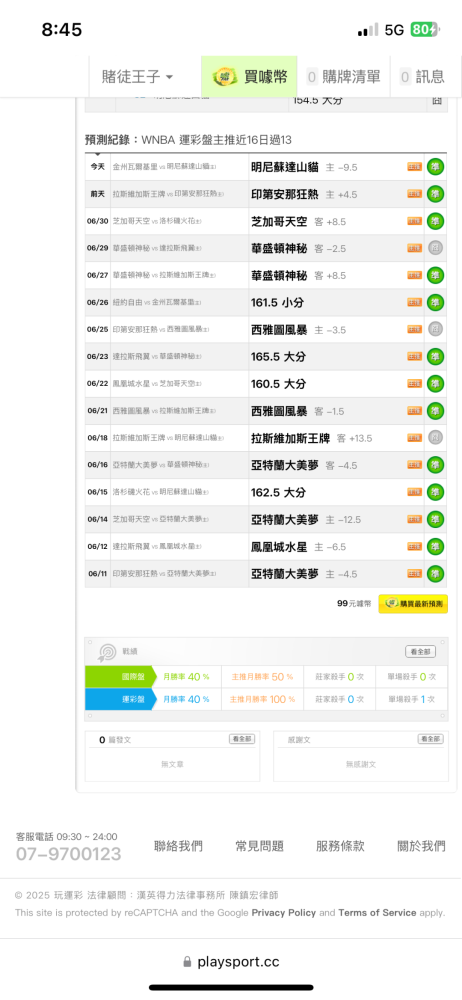Click green 準 icon on 明尼蘇達山貓 row
Image resolution: width=462 pixels, height=1000 pixels.
click(x=436, y=167)
